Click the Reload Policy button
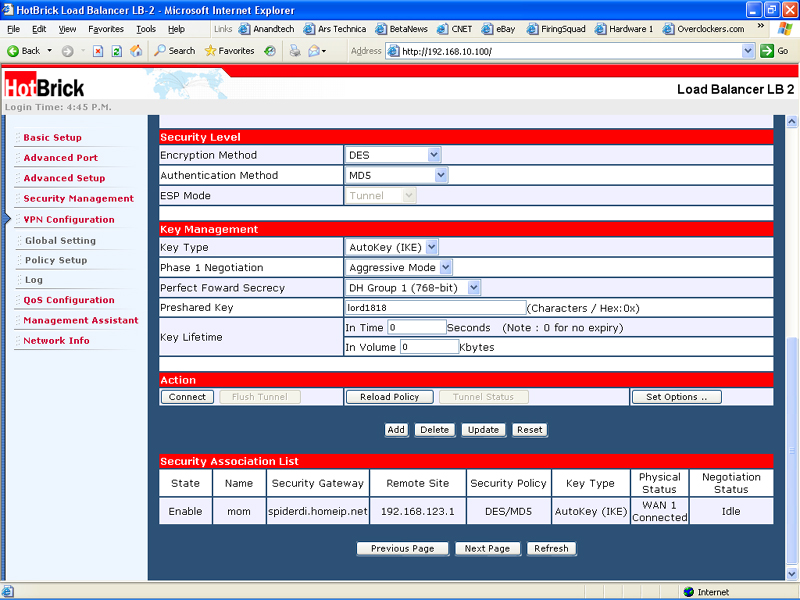 pos(390,397)
